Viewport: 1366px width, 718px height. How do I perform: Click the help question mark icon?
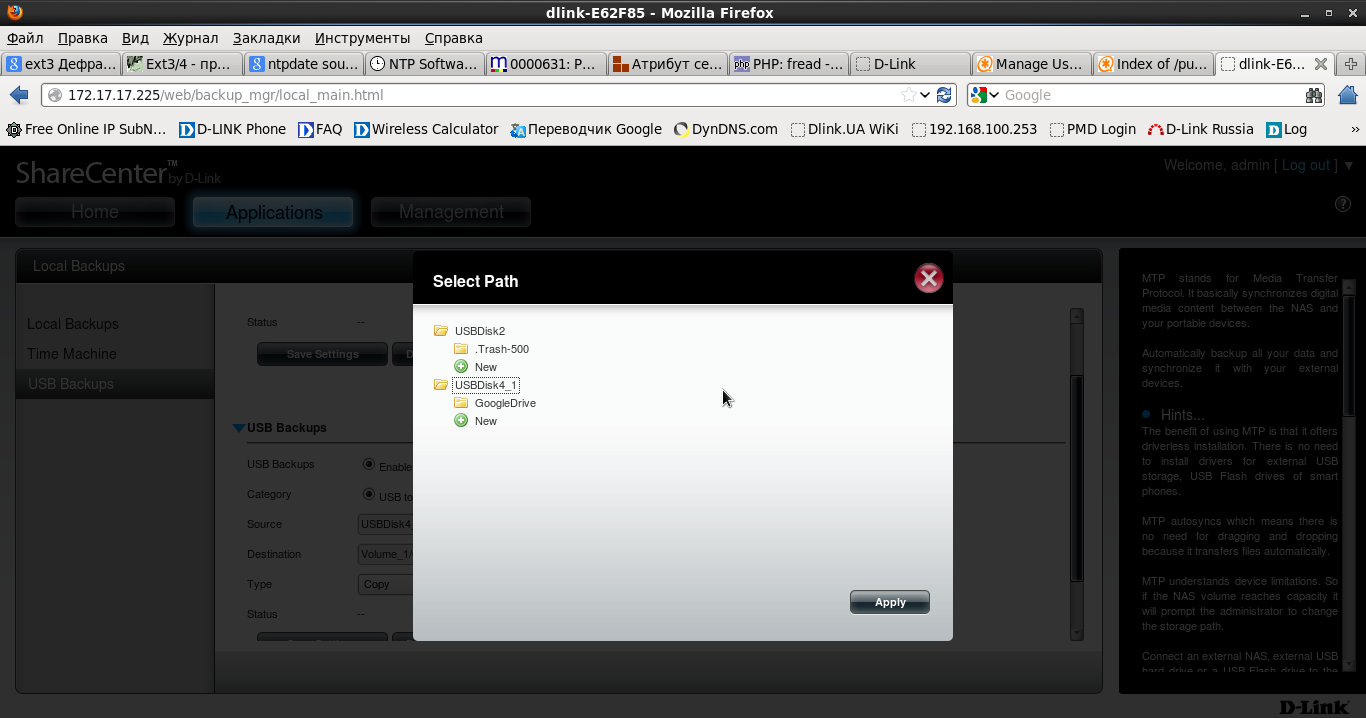(1343, 204)
